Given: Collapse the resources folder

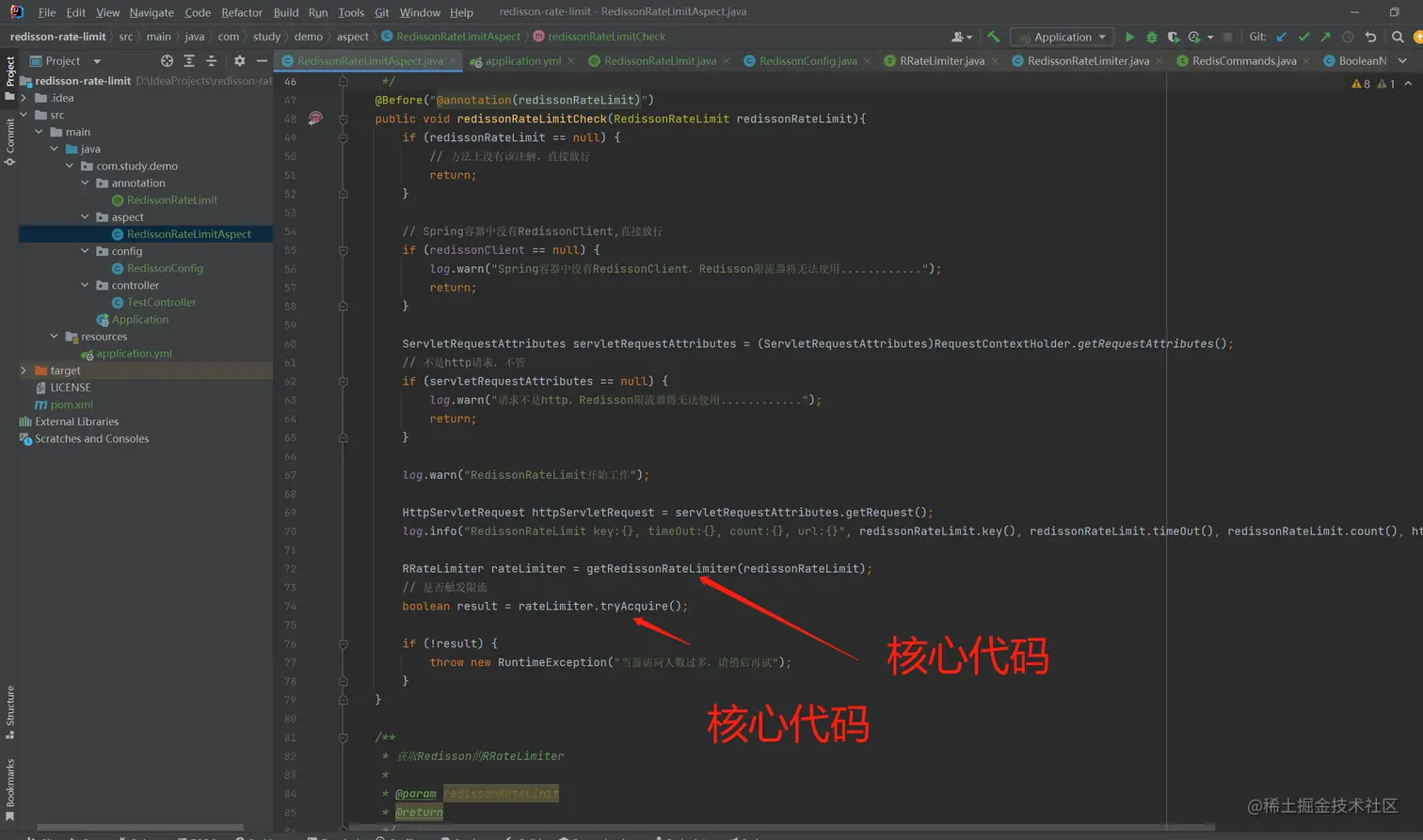Looking at the screenshot, I should 54,336.
